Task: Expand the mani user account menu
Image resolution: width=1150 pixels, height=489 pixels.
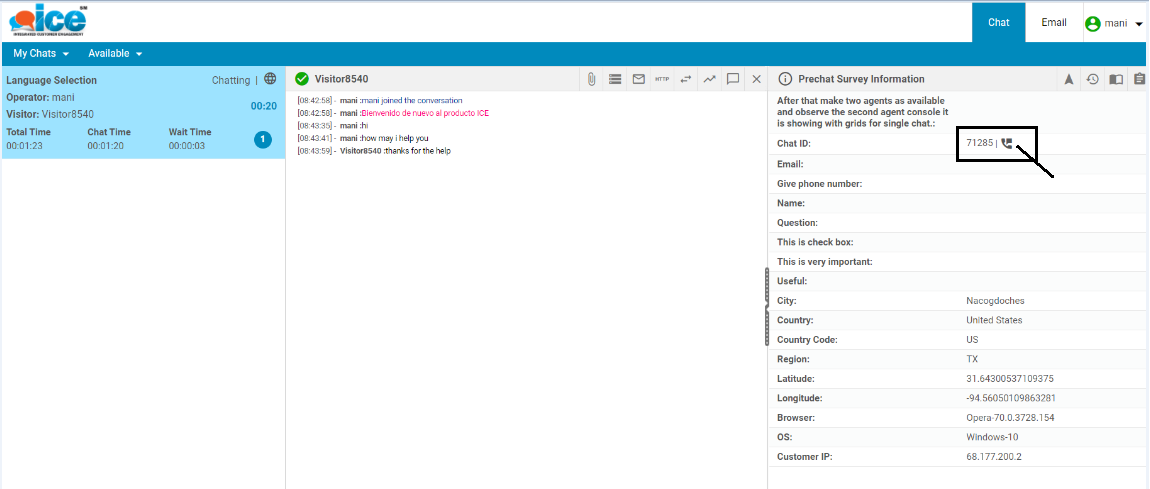Action: pyautogui.click(x=1114, y=23)
